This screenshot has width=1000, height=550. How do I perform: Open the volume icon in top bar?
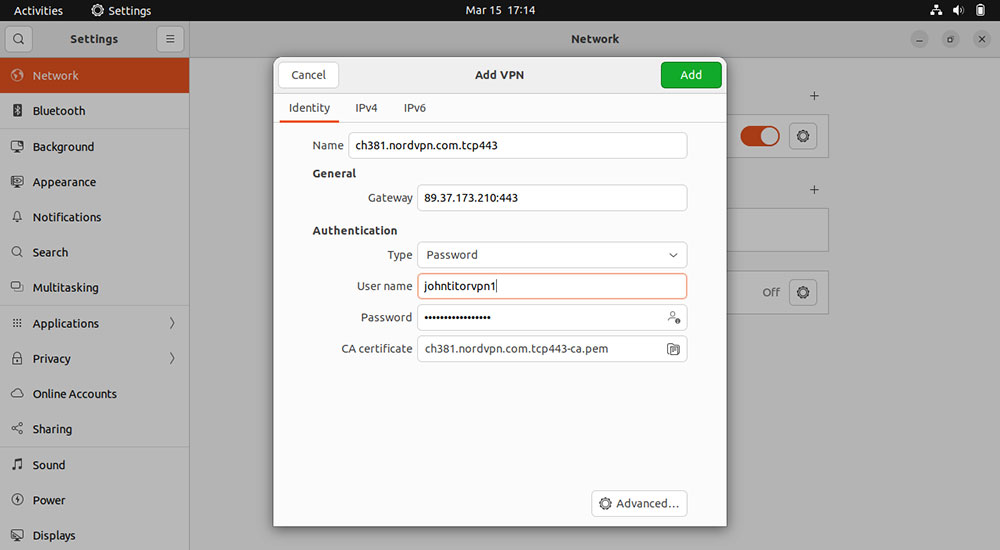click(x=958, y=10)
